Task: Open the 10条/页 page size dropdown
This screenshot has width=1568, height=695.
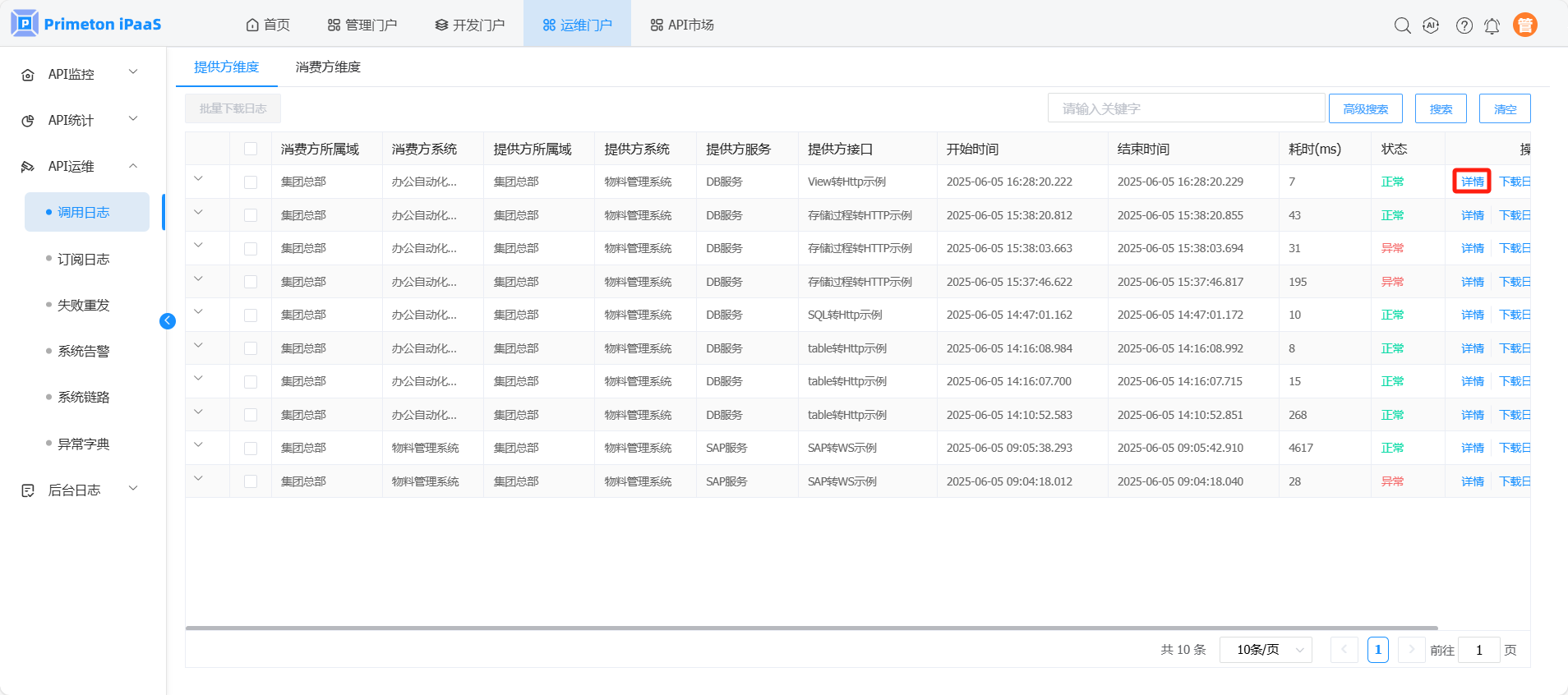Action: 1266,650
